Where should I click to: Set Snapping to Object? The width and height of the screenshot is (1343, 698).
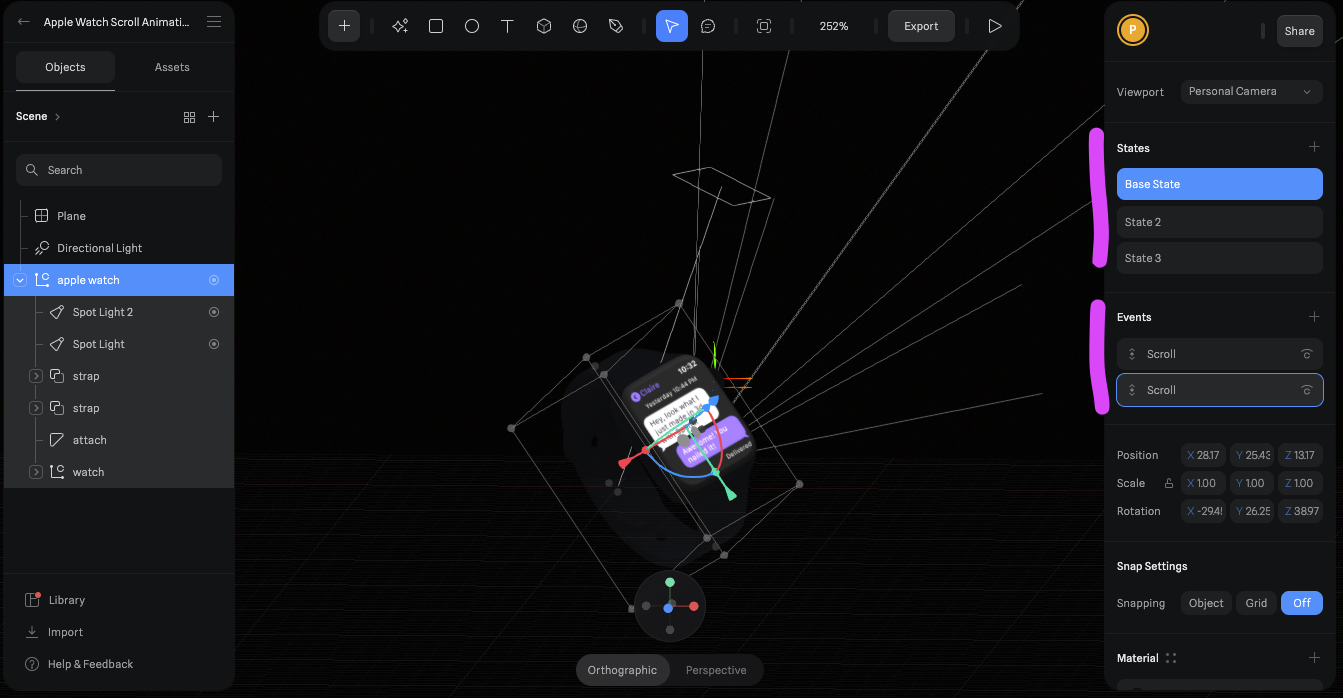[1206, 603]
